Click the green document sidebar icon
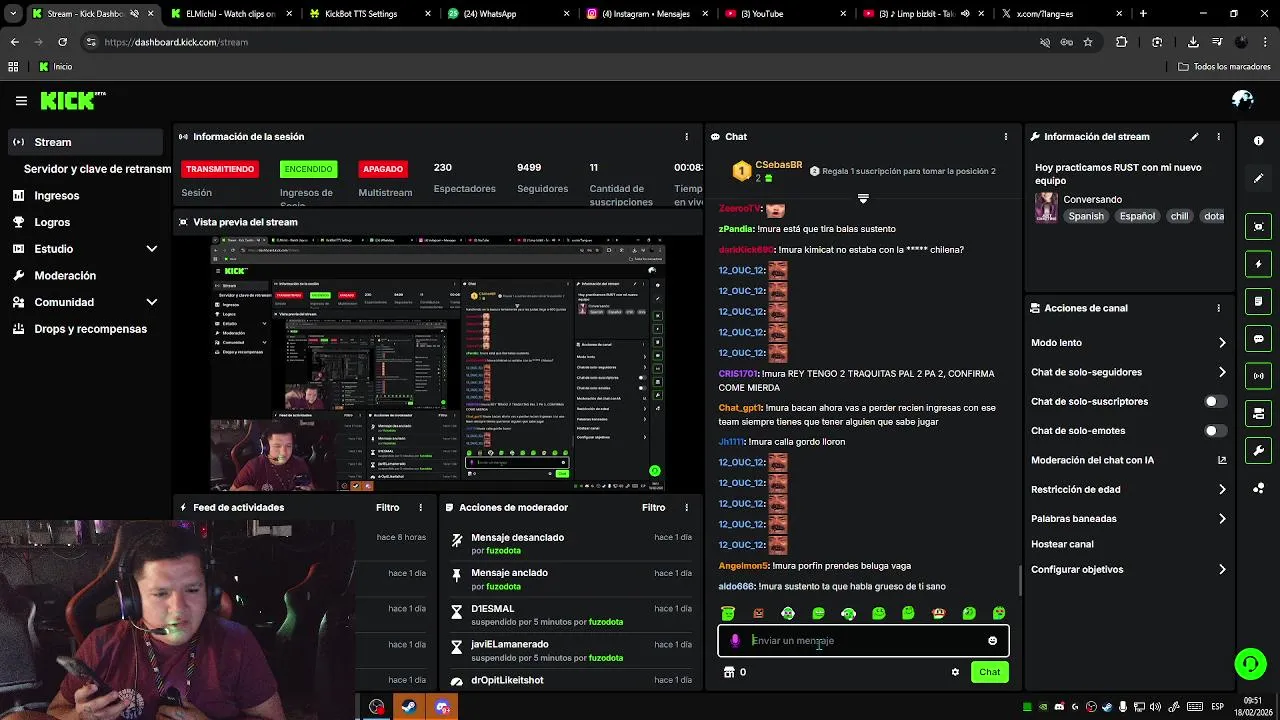Screen dimensions: 1280x720 pyautogui.click(x=1259, y=301)
